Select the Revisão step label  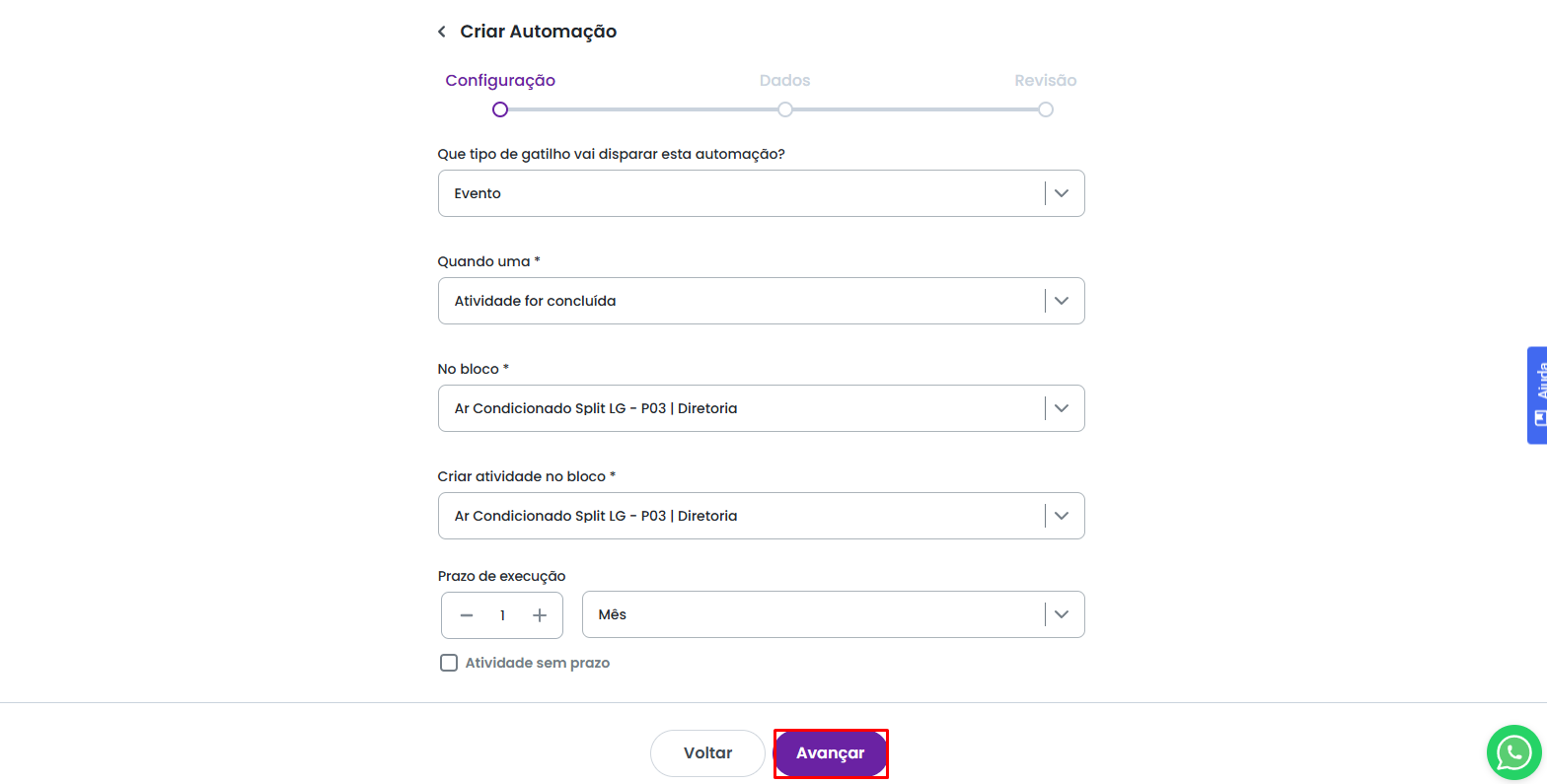point(1045,81)
